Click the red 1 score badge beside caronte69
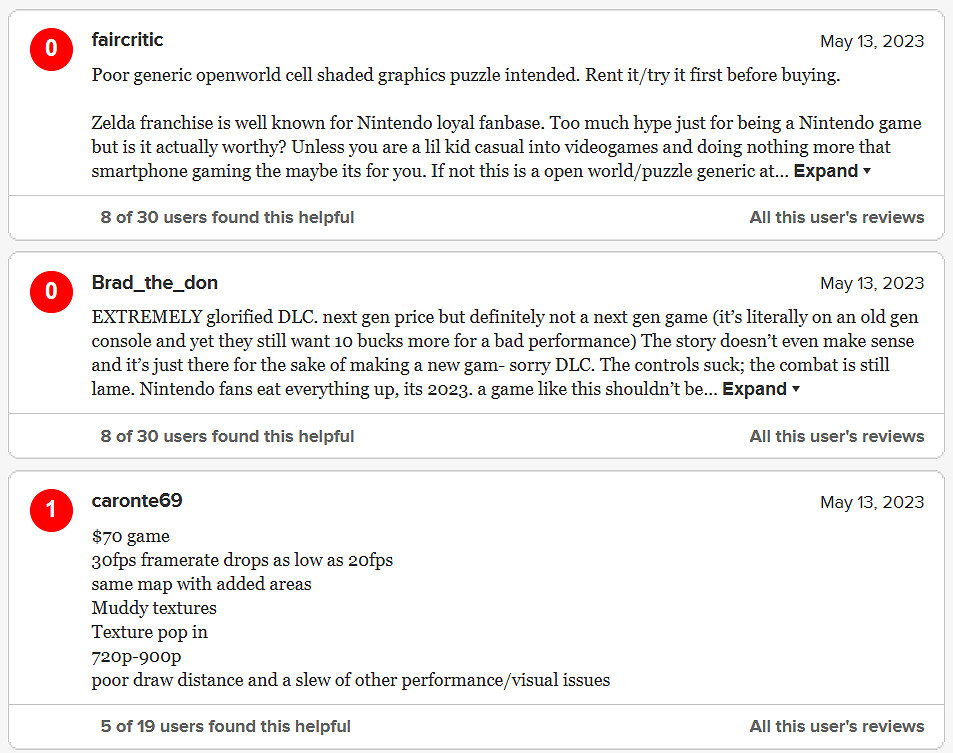Viewport: 953px width, 753px height. (51, 510)
